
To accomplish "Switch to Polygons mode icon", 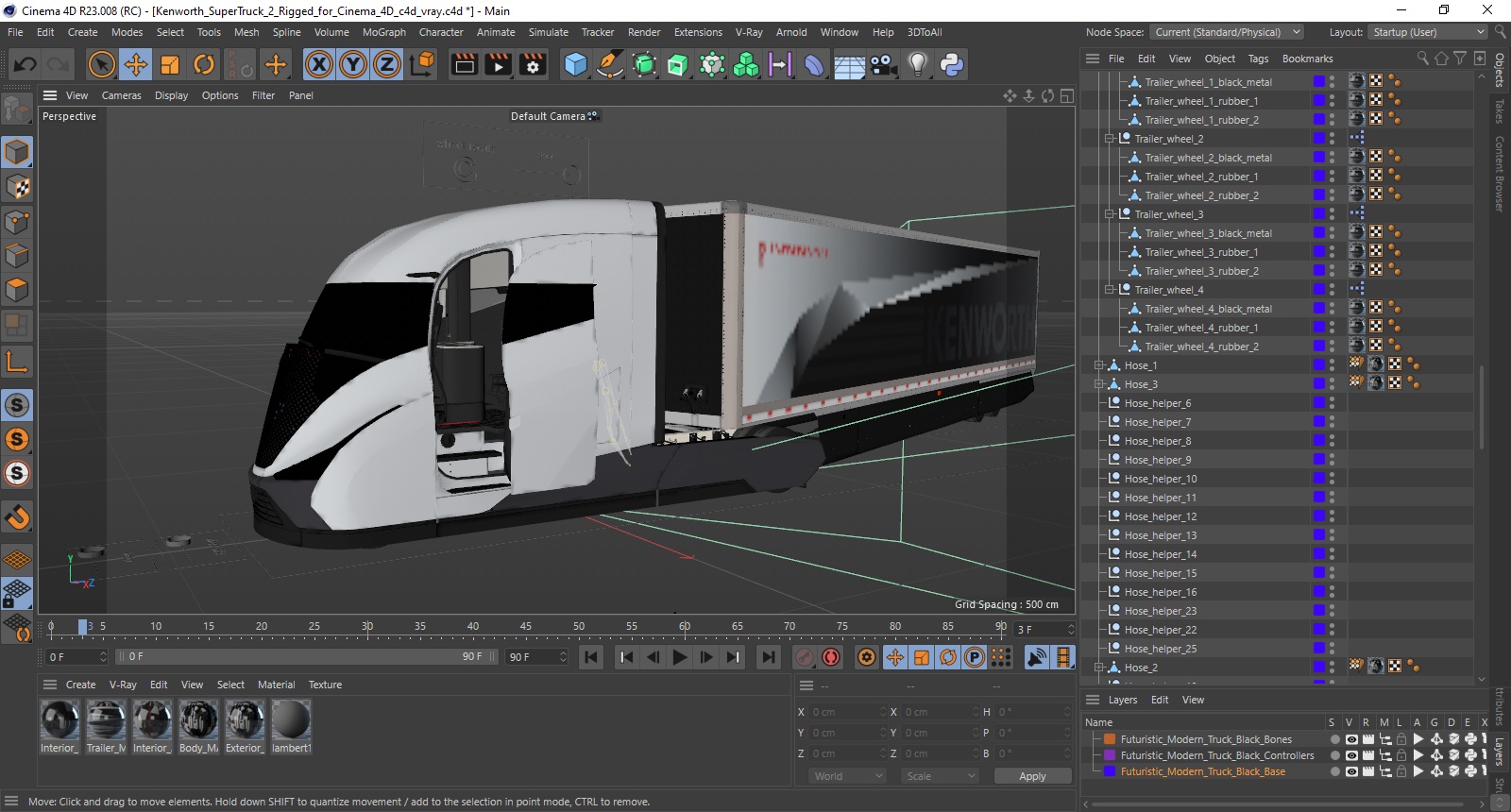I will [x=17, y=290].
